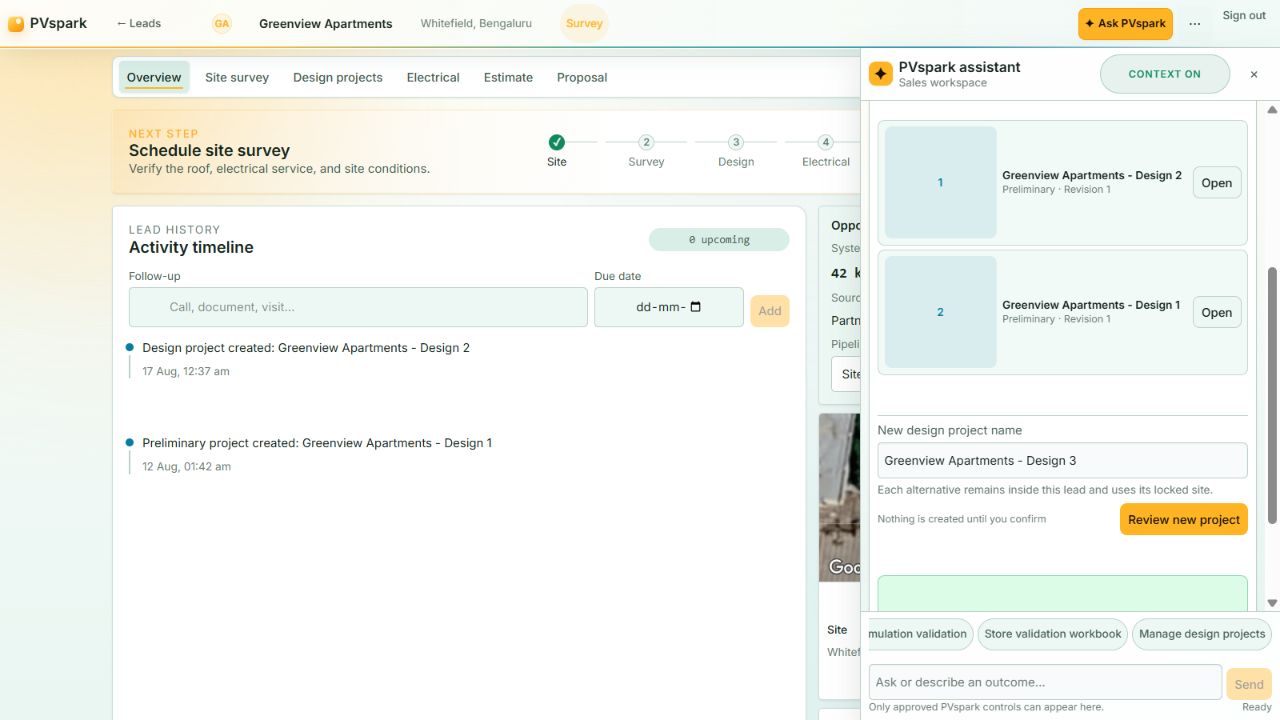The image size is (1280, 720).
Task: Click the Greenview Apartments lead title
Action: [x=326, y=23]
